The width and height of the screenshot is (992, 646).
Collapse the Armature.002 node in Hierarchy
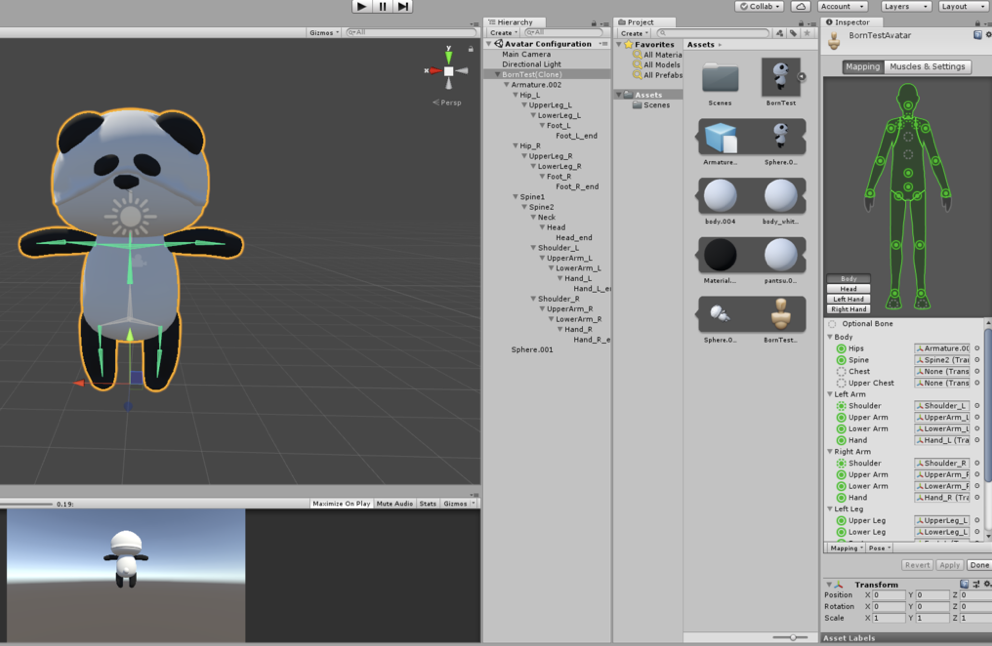pos(506,85)
